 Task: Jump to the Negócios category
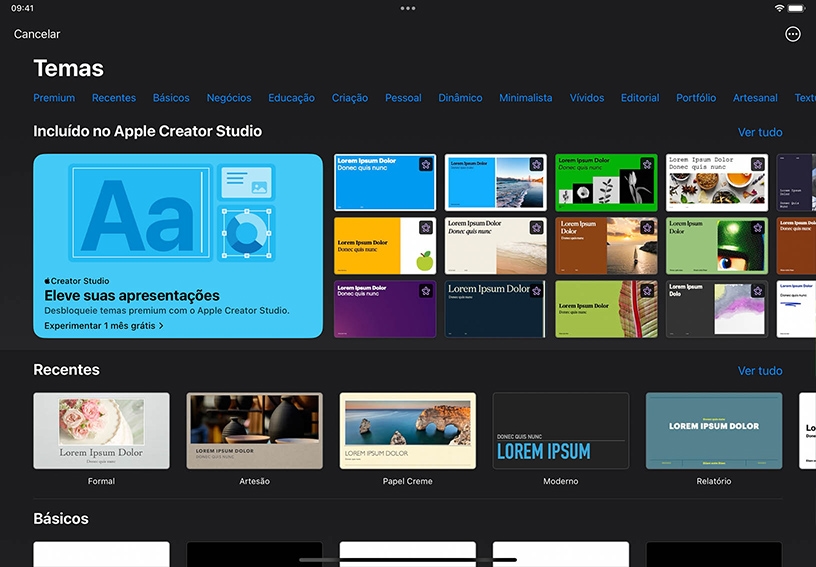(229, 98)
